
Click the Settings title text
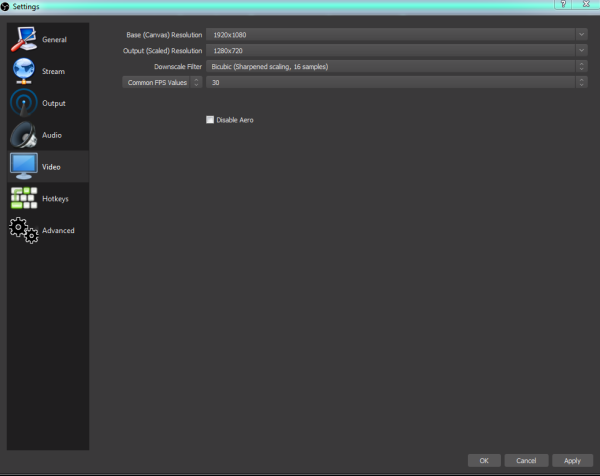[x=26, y=7]
